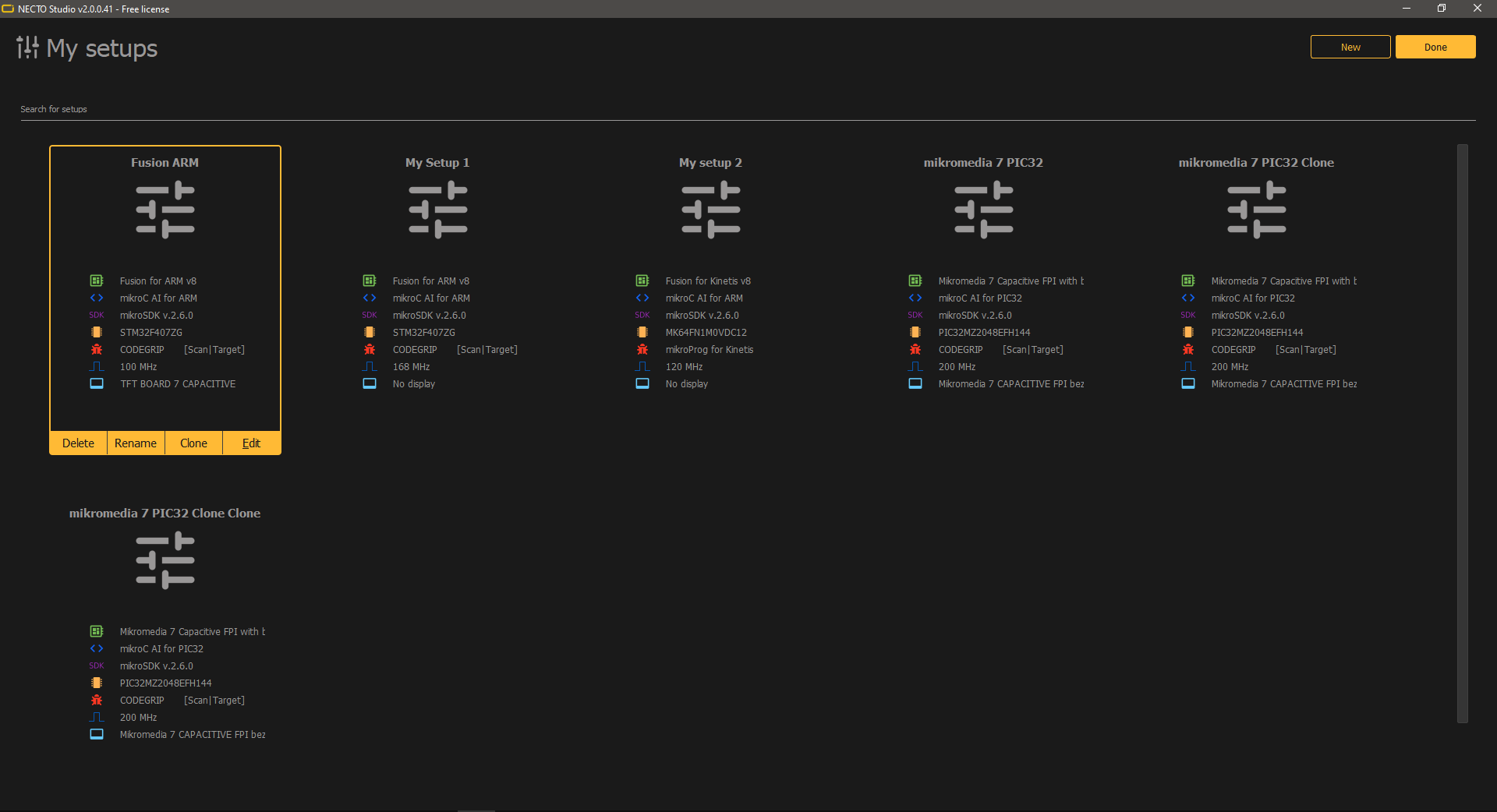
Task: Click SDK icon in My Setup 1 card
Action: [370, 315]
